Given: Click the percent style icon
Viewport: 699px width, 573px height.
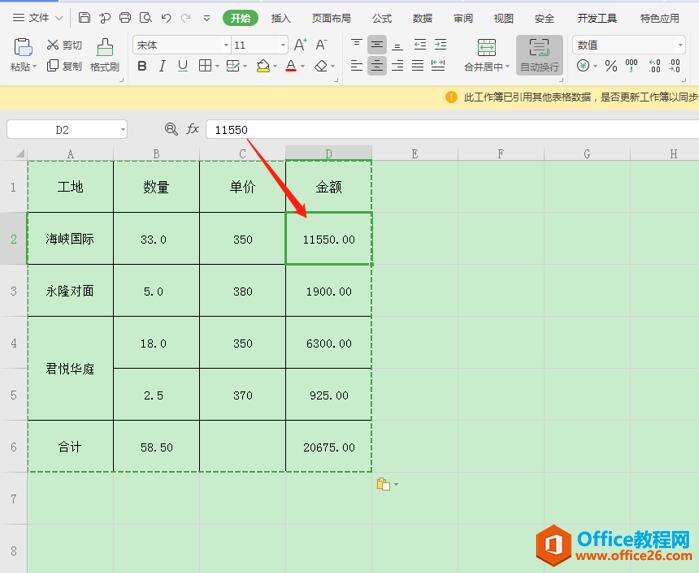Looking at the screenshot, I should pos(611,66).
